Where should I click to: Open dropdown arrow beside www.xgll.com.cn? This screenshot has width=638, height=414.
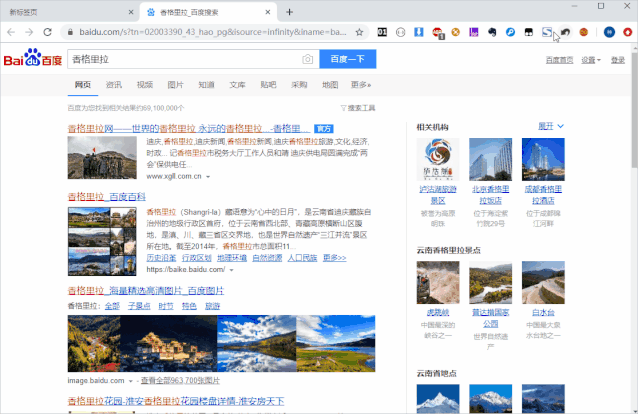pos(208,177)
